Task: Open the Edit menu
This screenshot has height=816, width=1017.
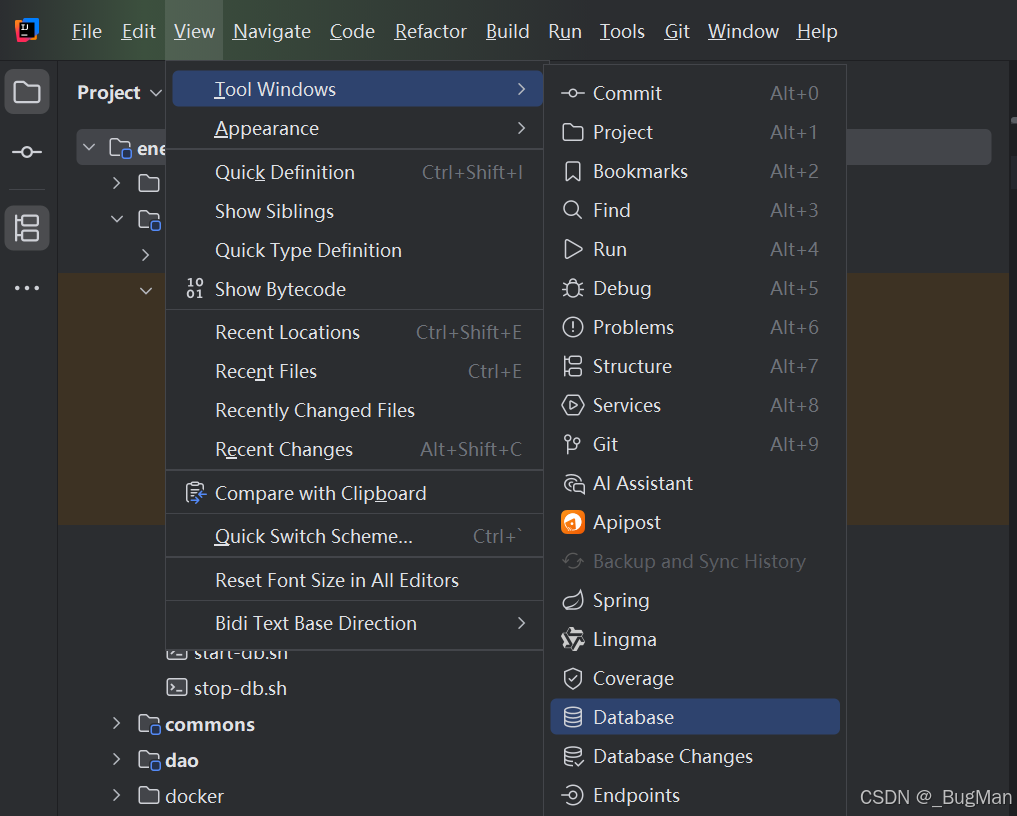Action: coord(138,31)
